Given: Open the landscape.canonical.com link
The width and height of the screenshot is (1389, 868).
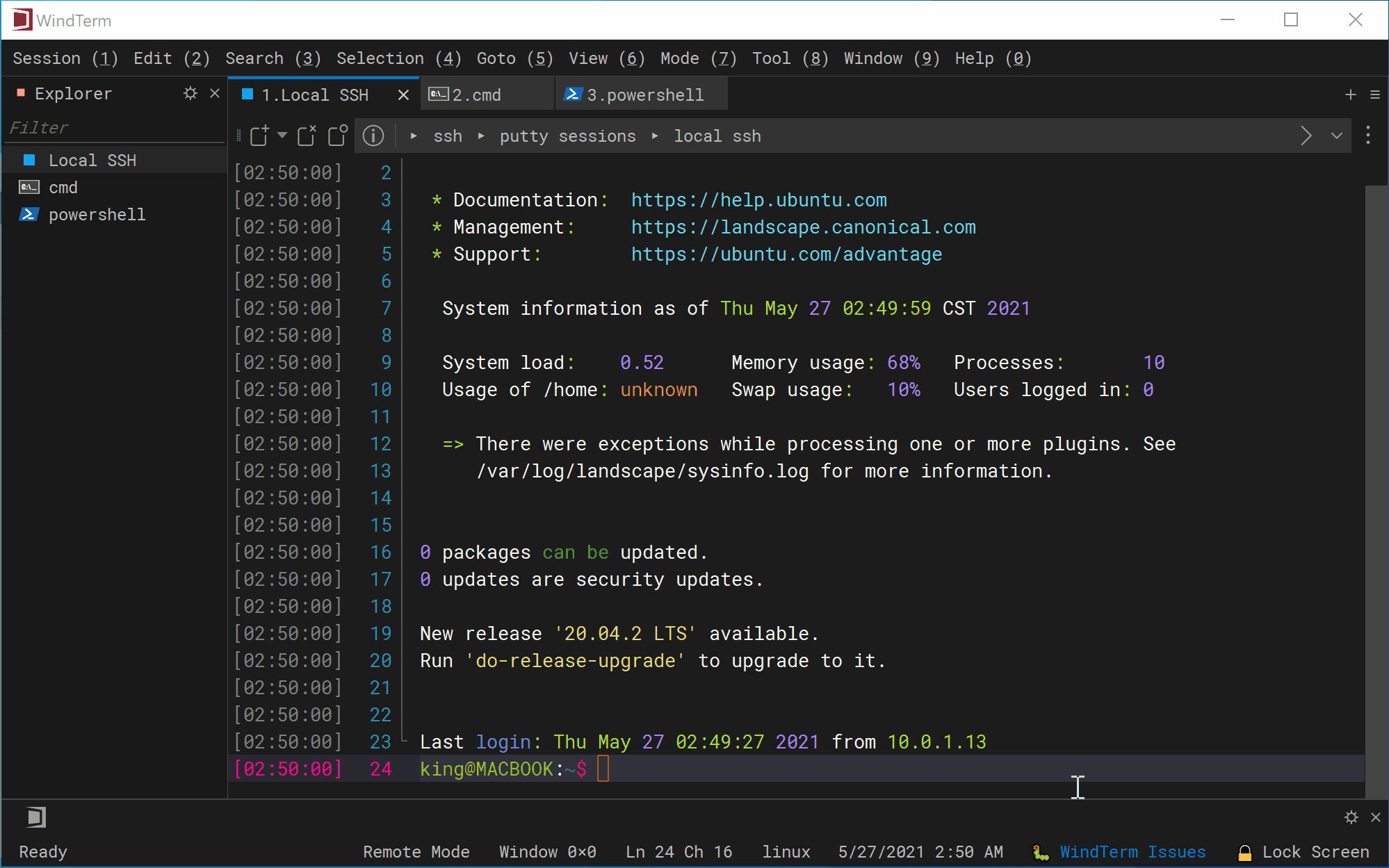Looking at the screenshot, I should [804, 227].
